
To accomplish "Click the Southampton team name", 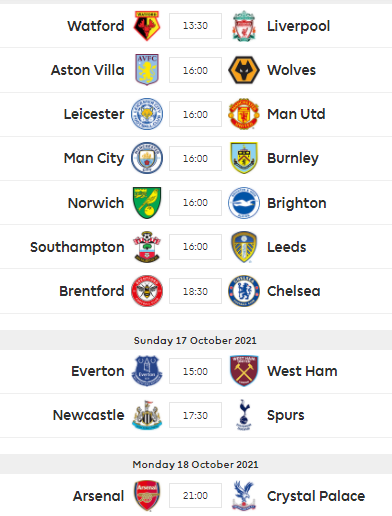I will point(77,247).
